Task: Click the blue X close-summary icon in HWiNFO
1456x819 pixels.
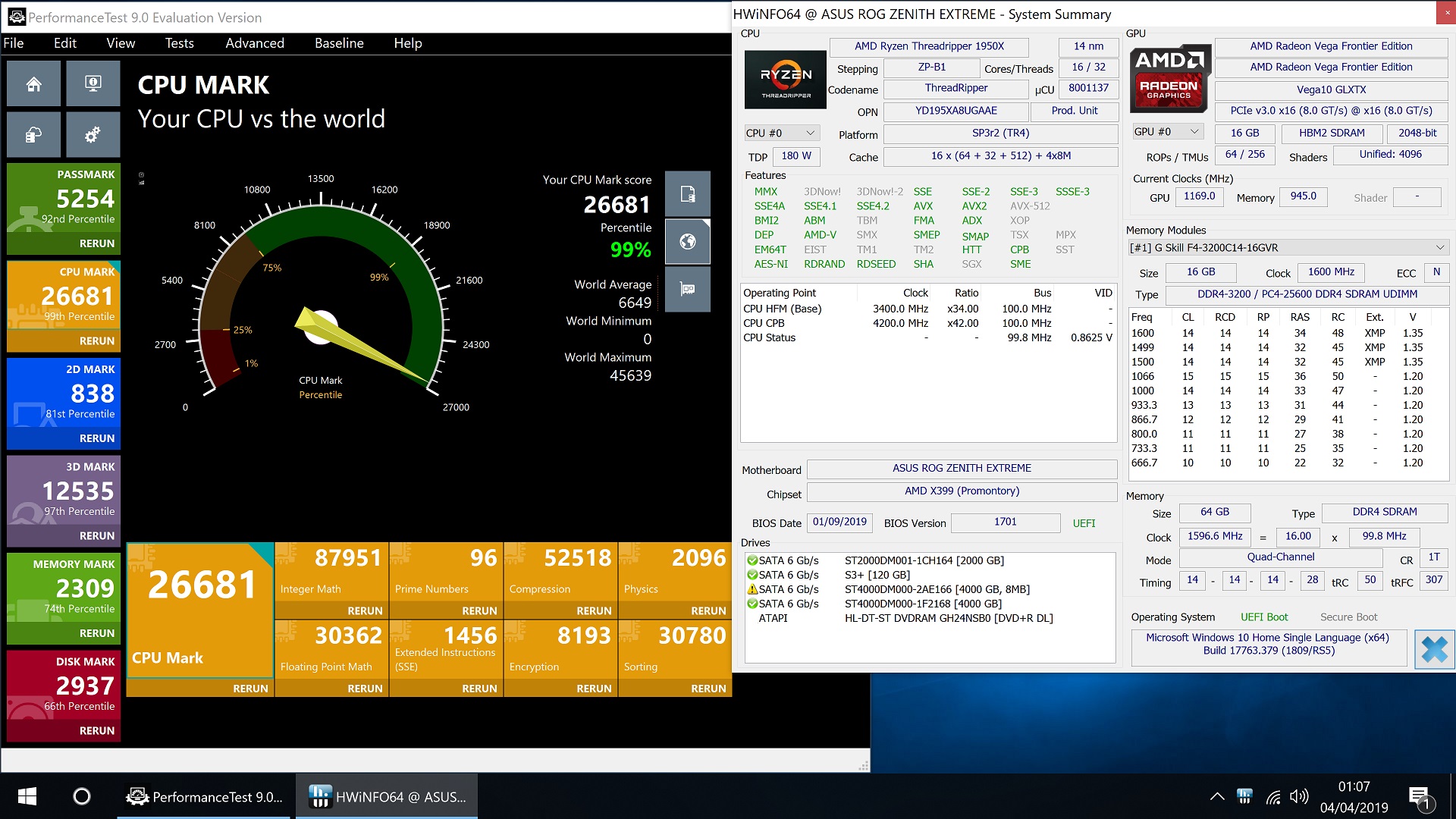Action: 1434,650
